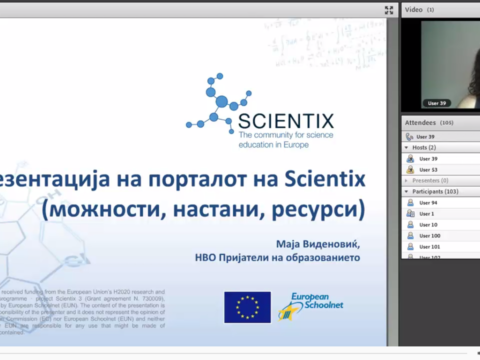Select User 94 in the participants list
Screen dimensions: 480x360
441,203
